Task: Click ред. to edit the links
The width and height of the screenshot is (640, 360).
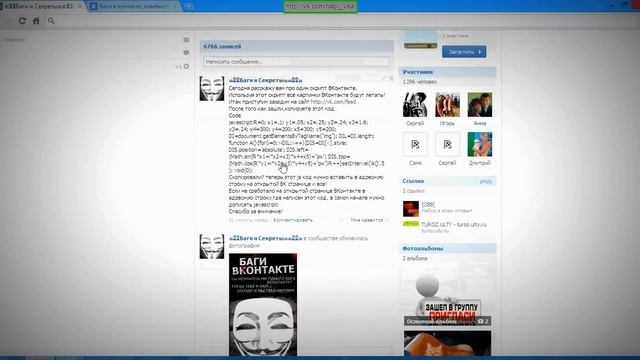Action: pos(486,181)
